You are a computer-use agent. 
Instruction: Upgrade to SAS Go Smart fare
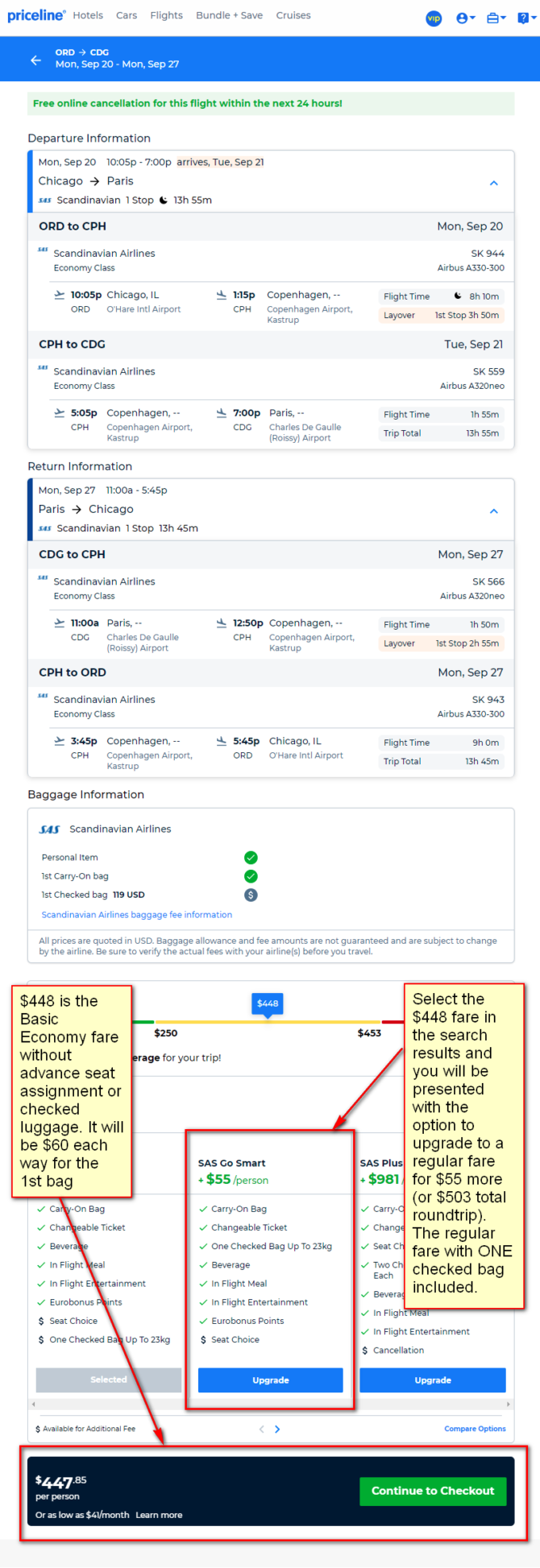(x=271, y=1380)
